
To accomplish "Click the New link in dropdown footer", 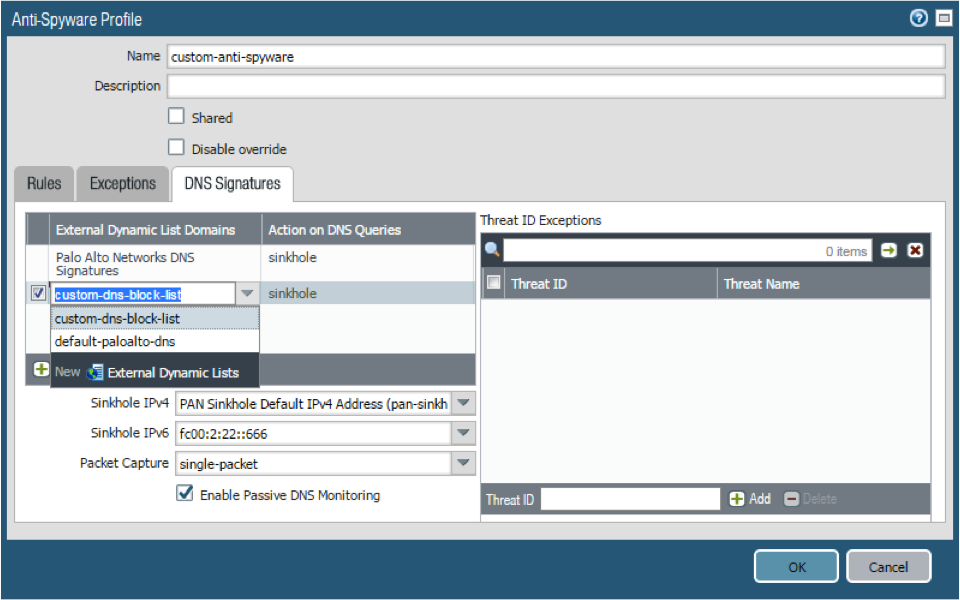I will tap(67, 372).
